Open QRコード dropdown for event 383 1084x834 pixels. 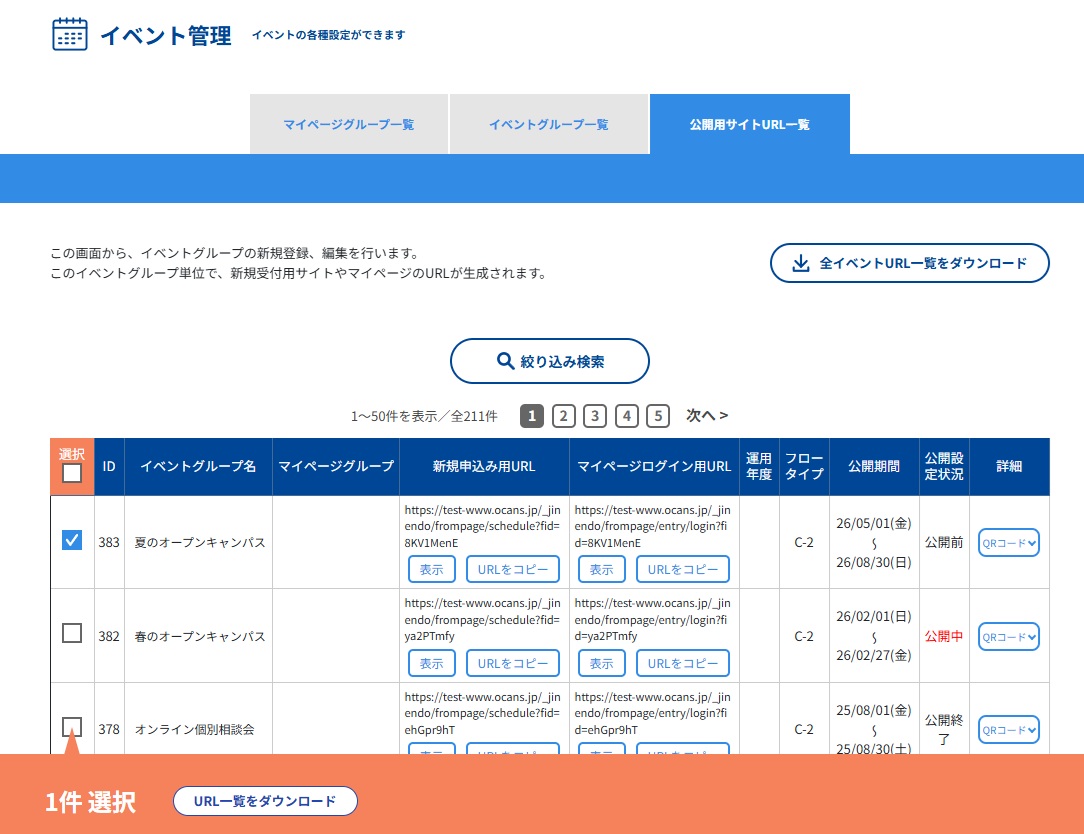(1009, 543)
